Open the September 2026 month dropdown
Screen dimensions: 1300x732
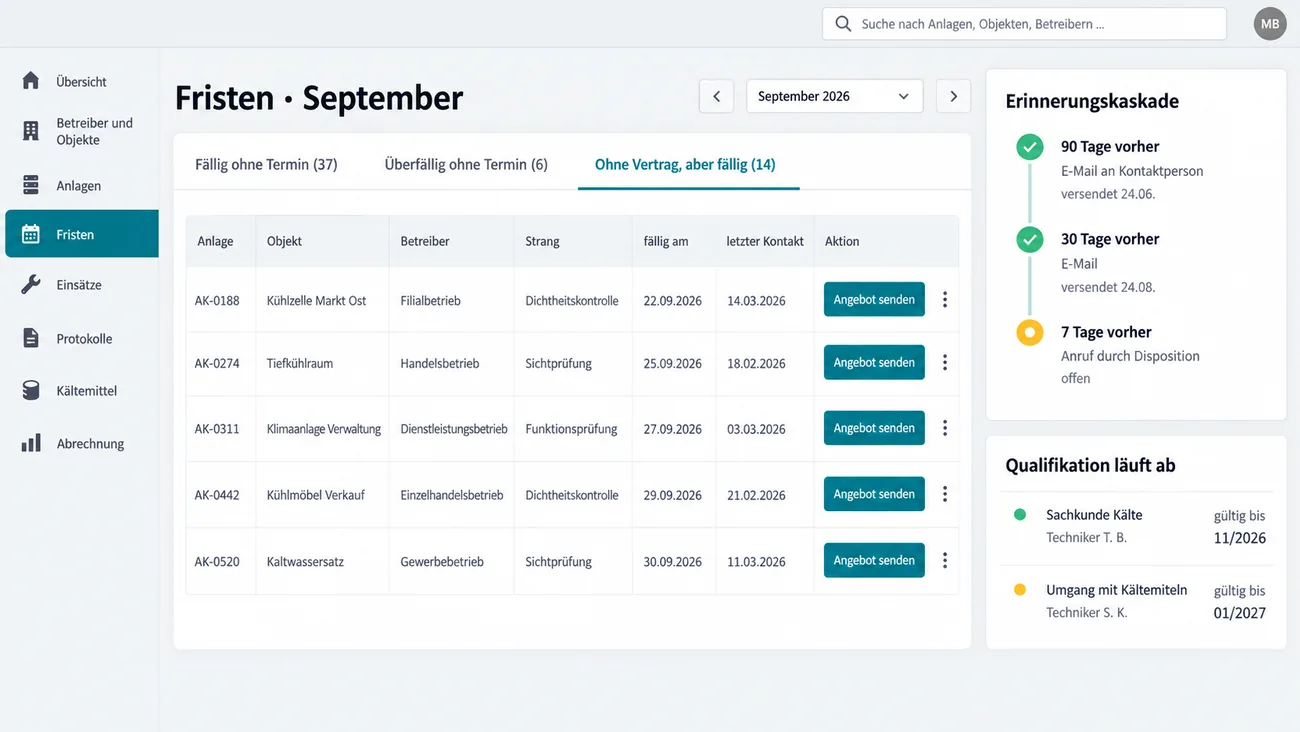834,96
